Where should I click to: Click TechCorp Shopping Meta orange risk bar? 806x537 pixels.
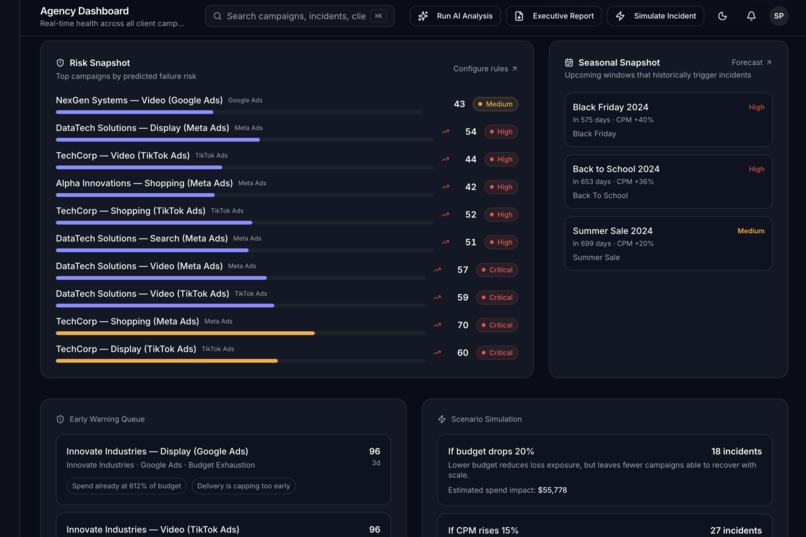[241, 333]
